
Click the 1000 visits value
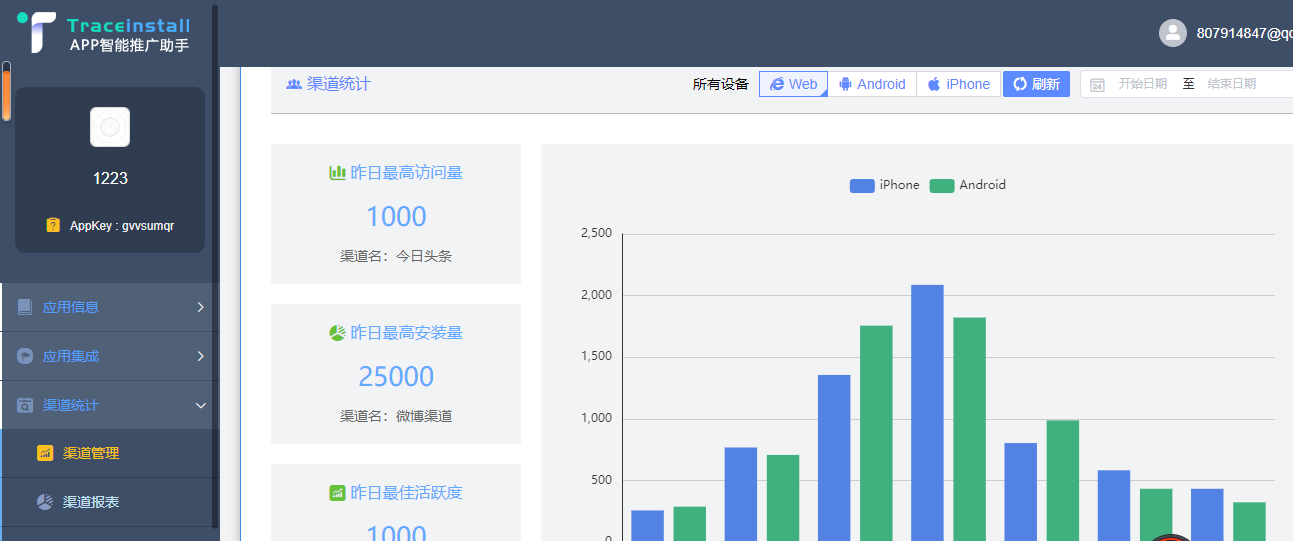click(x=396, y=216)
